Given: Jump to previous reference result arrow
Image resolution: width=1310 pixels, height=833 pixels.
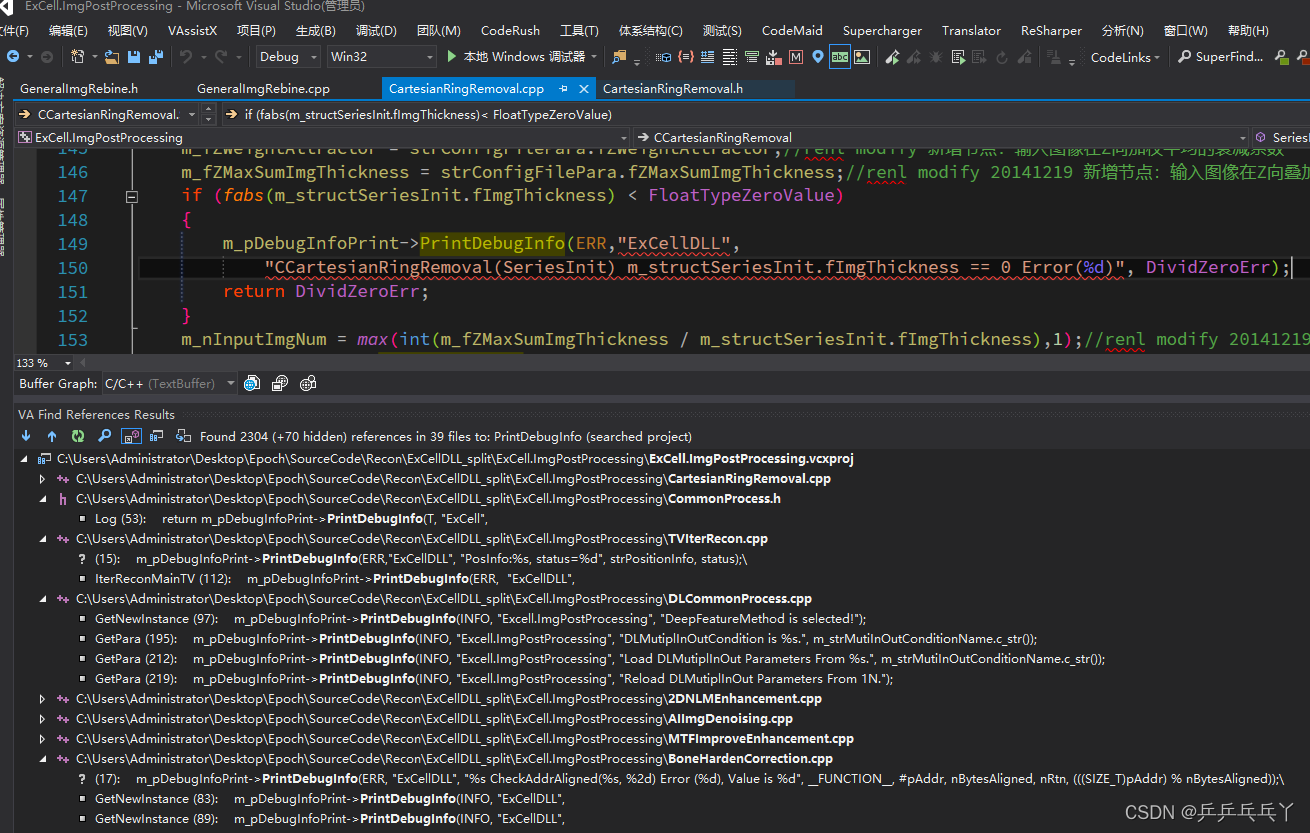Looking at the screenshot, I should point(53,436).
